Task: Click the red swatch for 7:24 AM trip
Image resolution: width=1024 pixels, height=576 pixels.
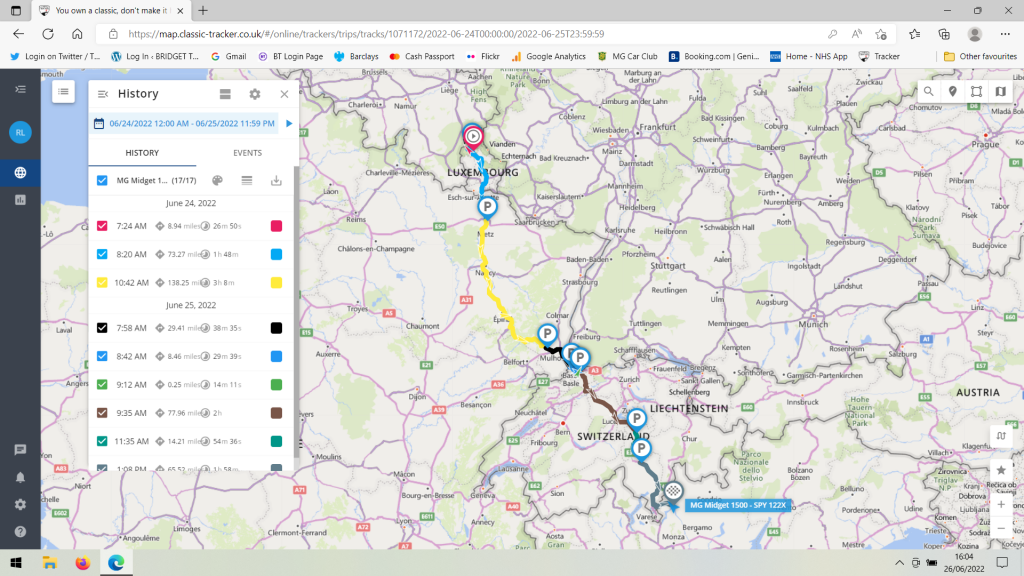Action: pyautogui.click(x=276, y=226)
